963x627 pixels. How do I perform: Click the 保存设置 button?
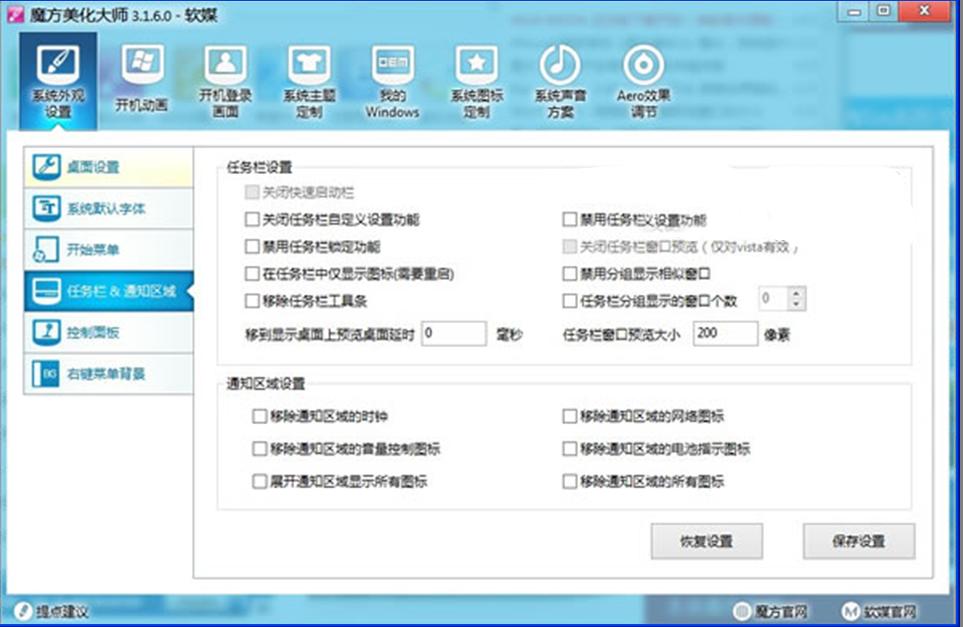859,541
